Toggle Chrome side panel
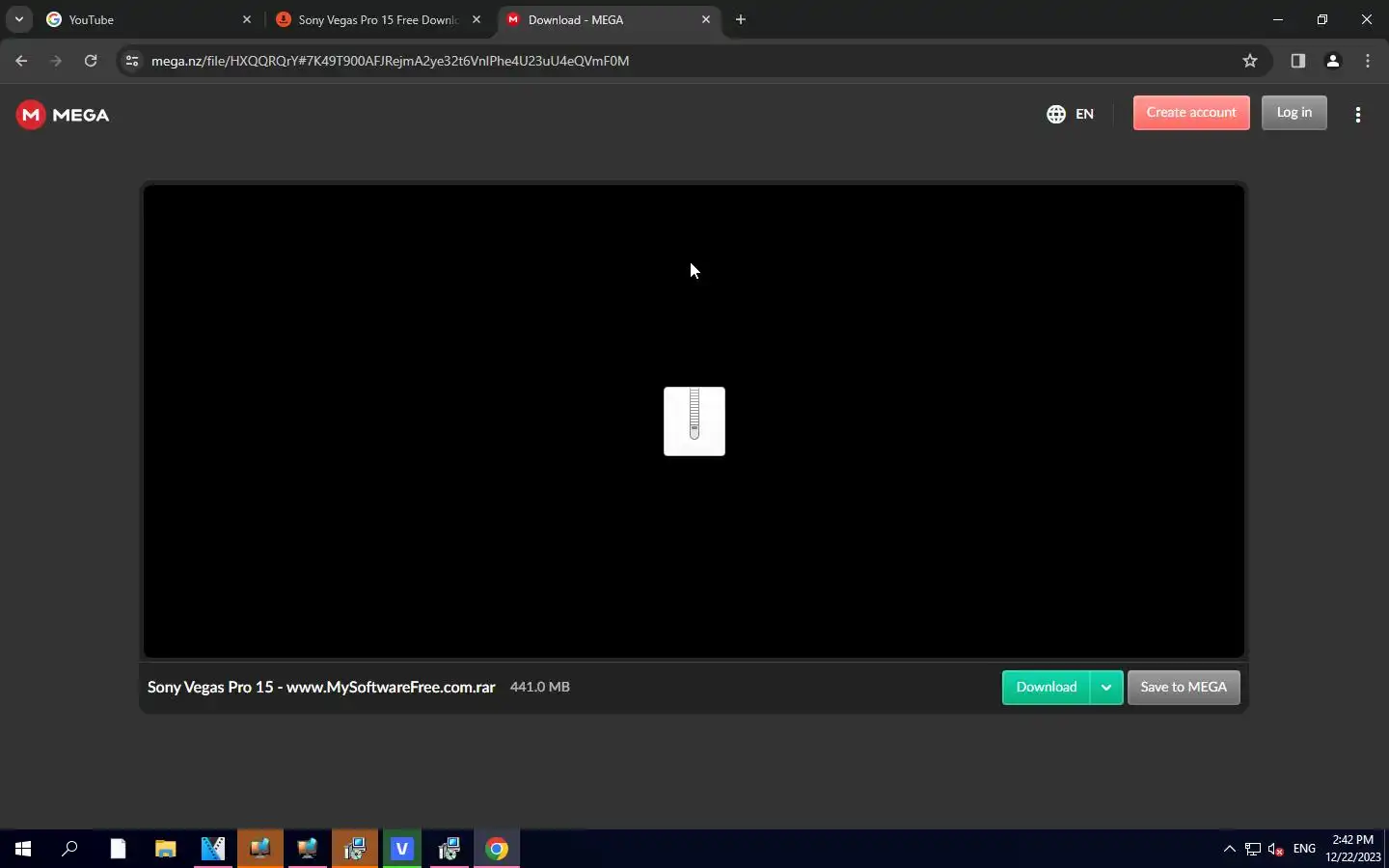Image resolution: width=1389 pixels, height=868 pixels. coord(1298,61)
